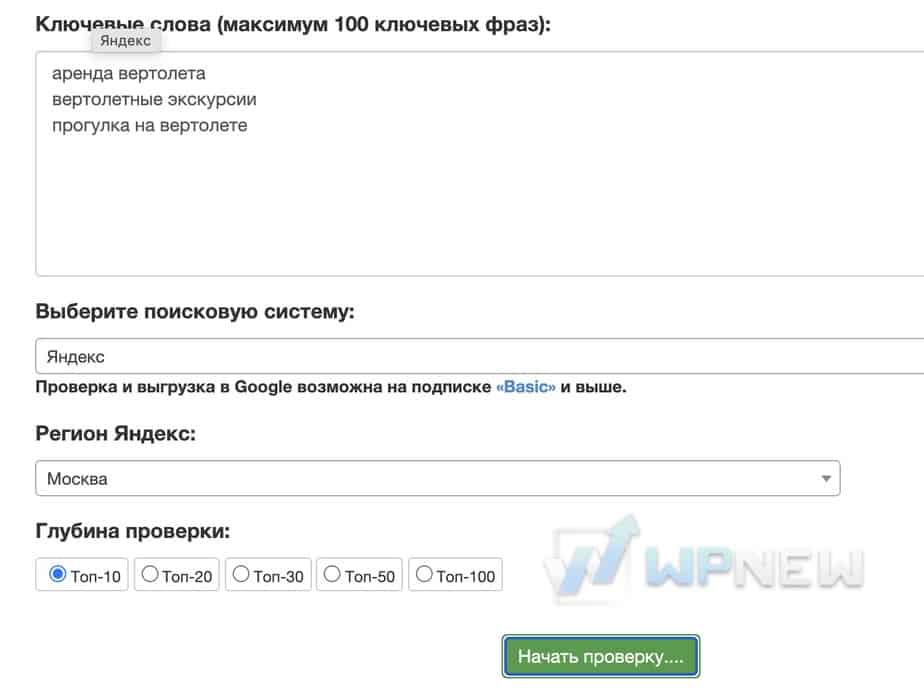Image resolution: width=924 pixels, height=690 pixels.
Task: Click the Яндекс tooltip label
Action: point(126,41)
